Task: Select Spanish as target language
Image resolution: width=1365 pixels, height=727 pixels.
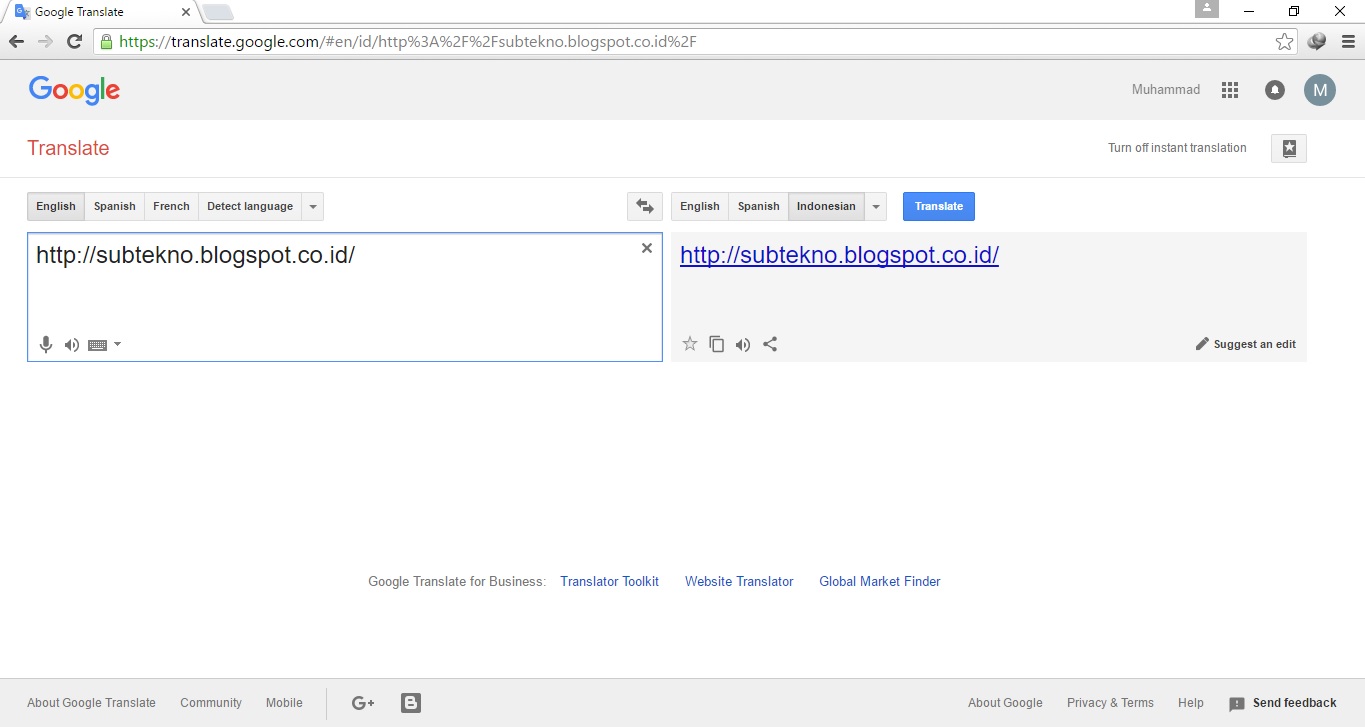Action: pyautogui.click(x=759, y=206)
